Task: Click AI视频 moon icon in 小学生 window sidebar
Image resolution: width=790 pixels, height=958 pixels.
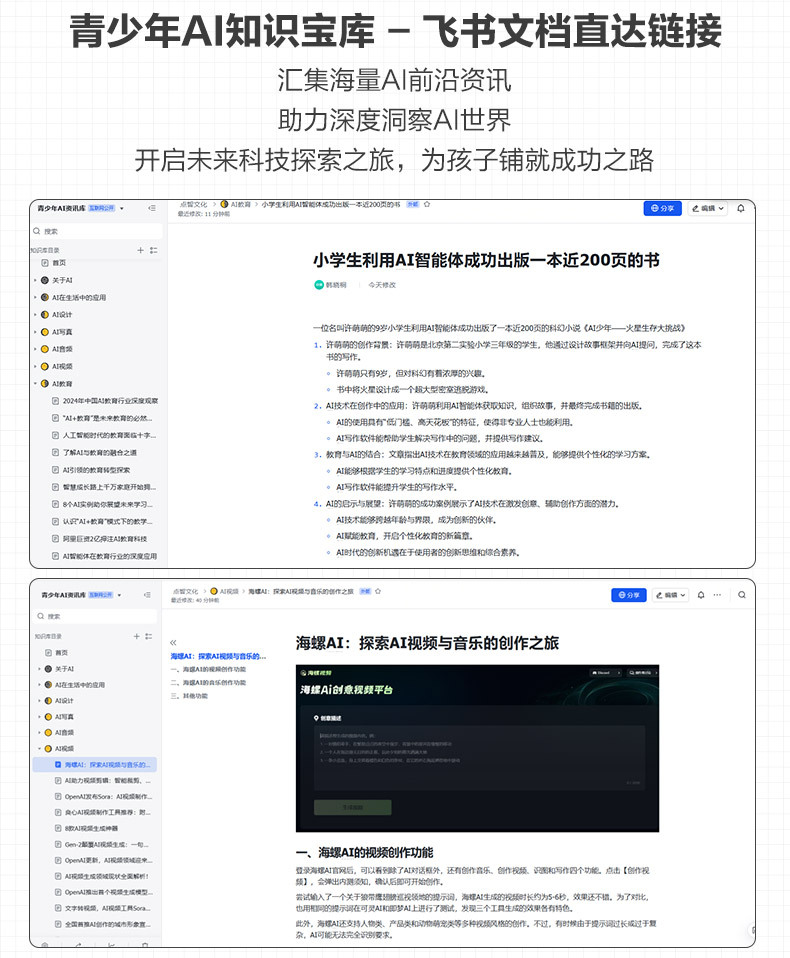Action: click(x=45, y=367)
